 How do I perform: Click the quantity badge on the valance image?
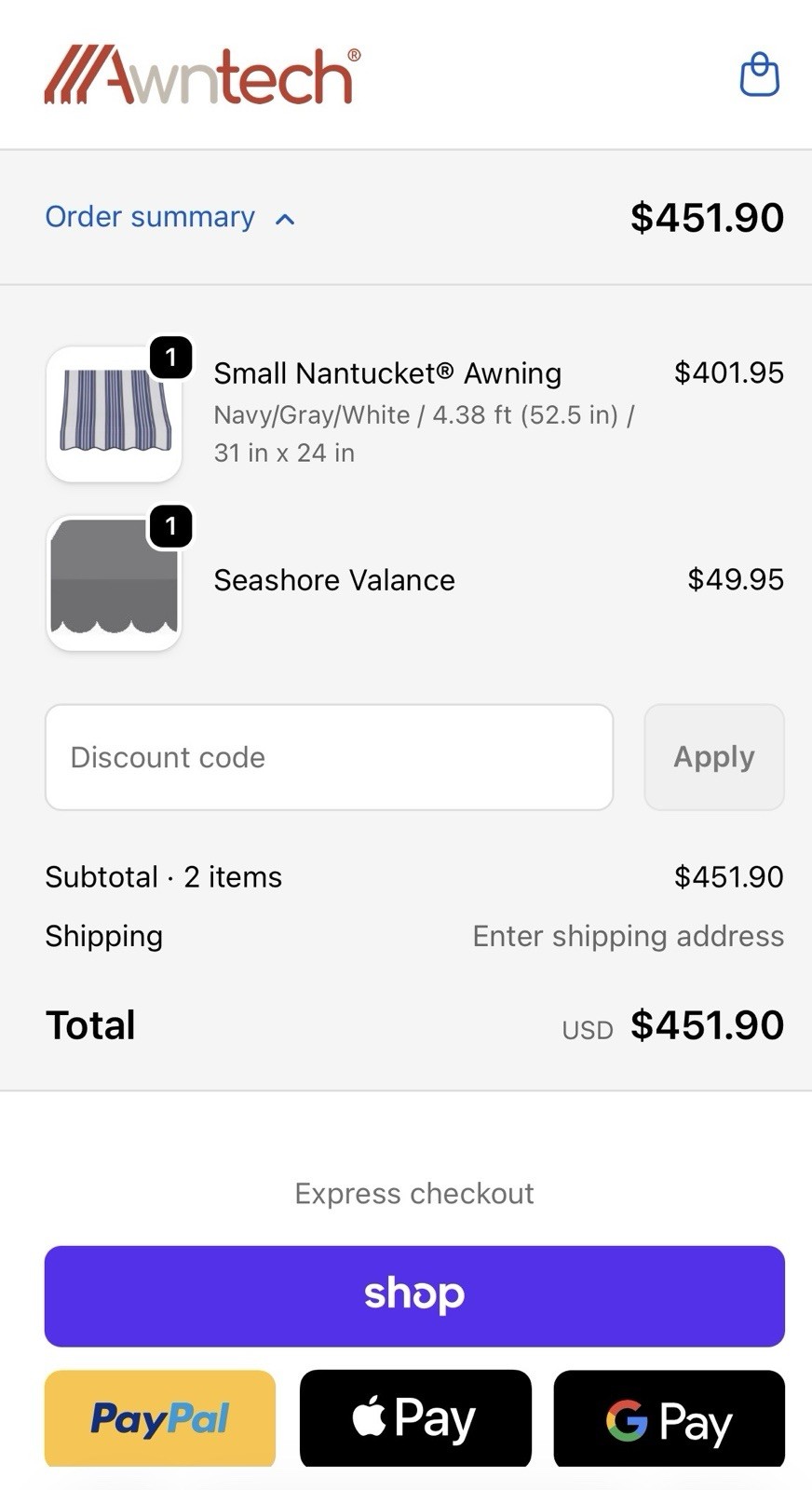click(171, 527)
